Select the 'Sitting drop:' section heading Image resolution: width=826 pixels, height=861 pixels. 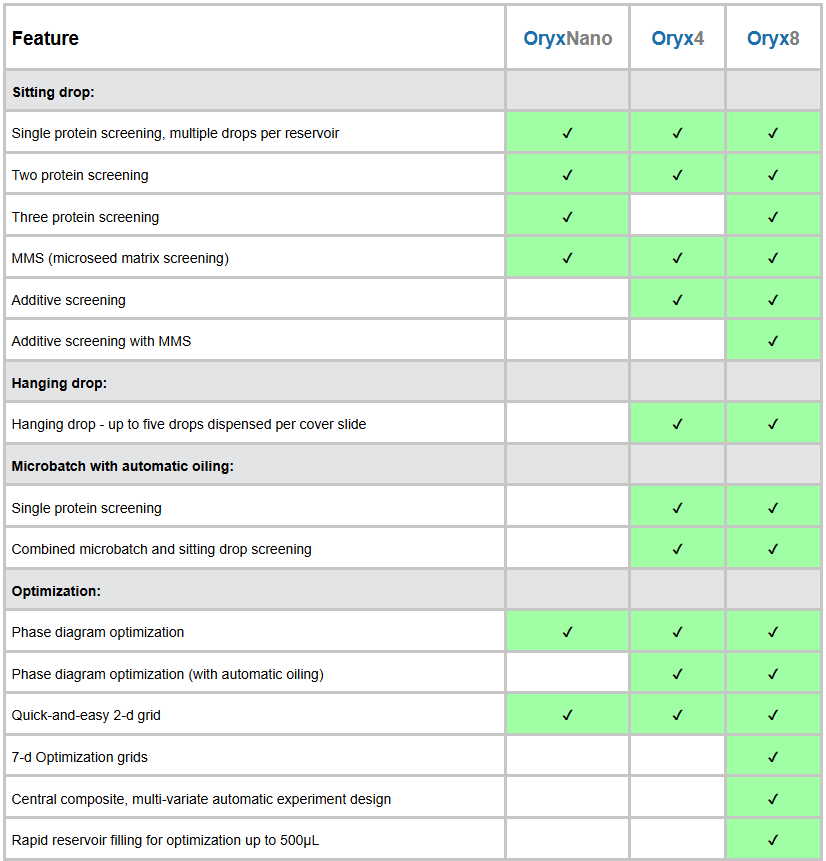click(53, 92)
